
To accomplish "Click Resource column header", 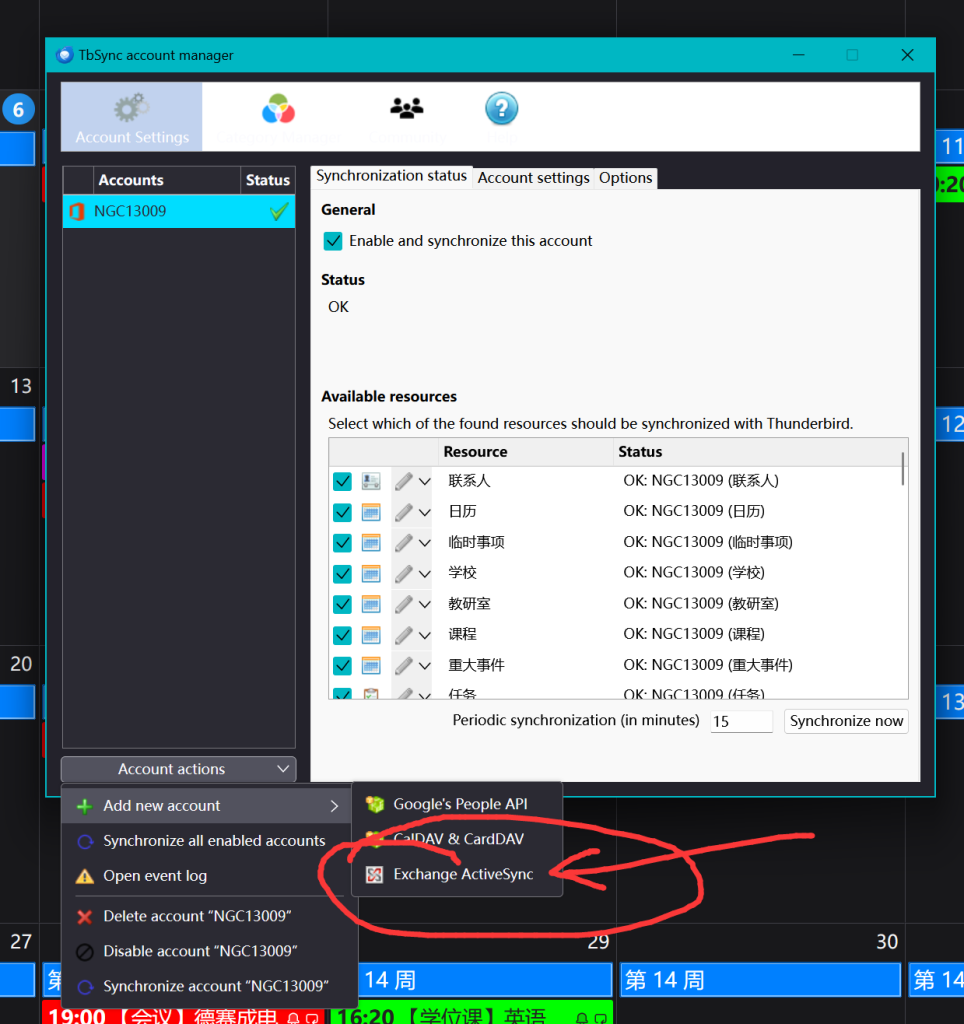I will point(526,452).
